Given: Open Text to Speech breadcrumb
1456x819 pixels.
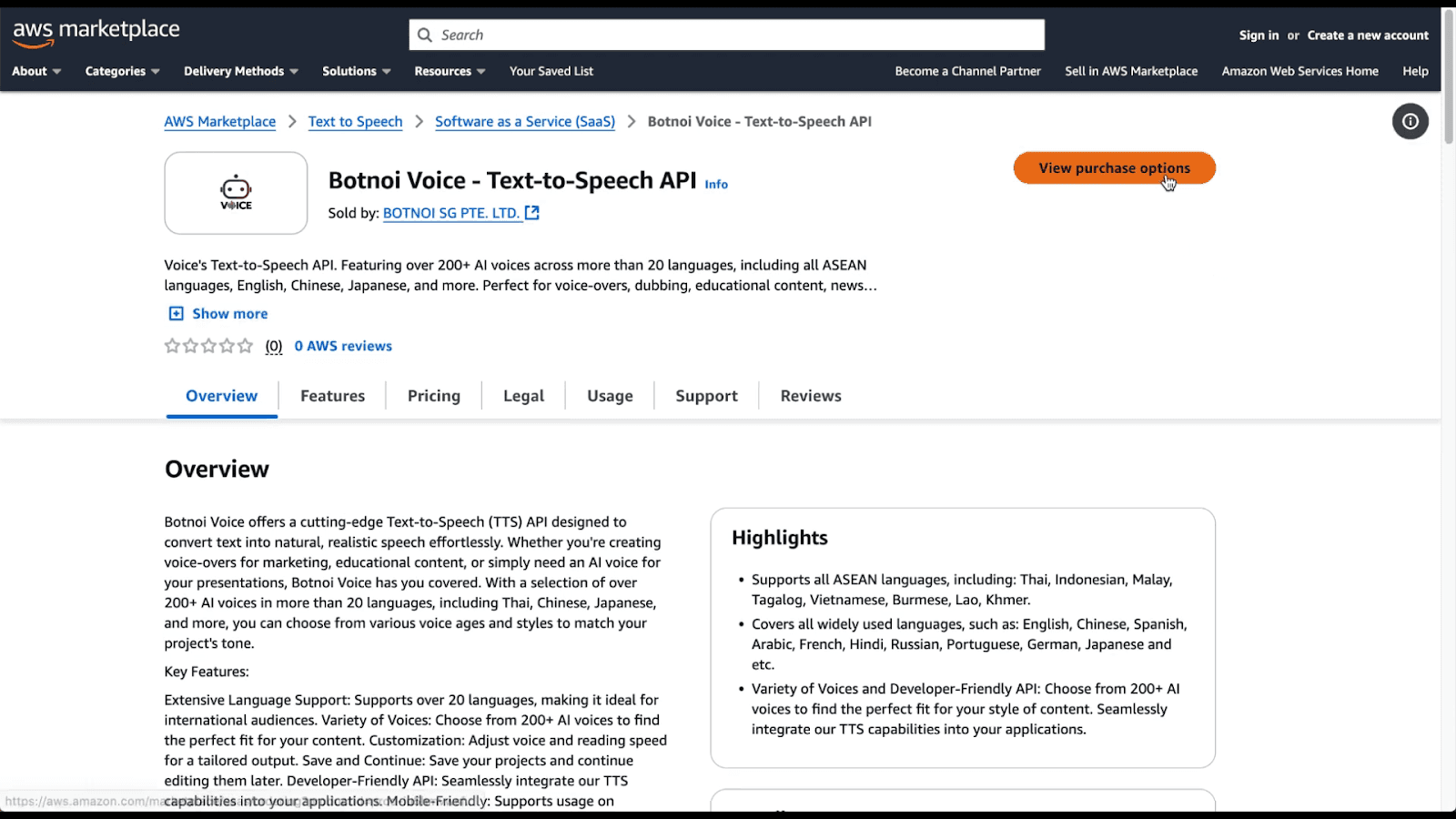Looking at the screenshot, I should [355, 122].
